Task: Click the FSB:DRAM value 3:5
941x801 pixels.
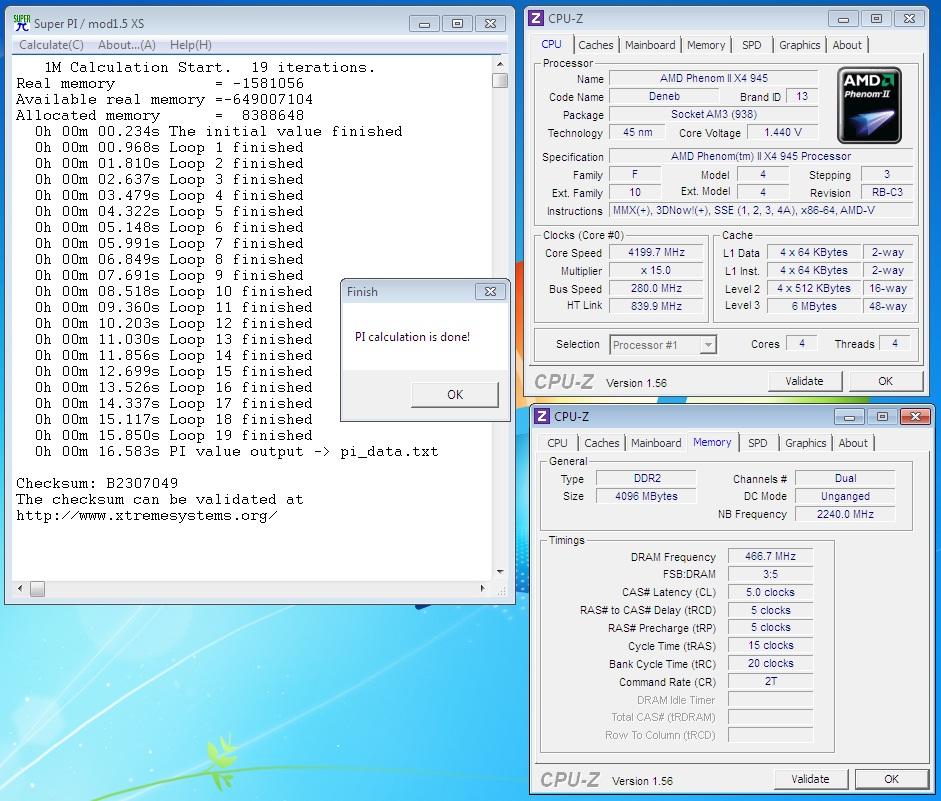Action: (771, 574)
